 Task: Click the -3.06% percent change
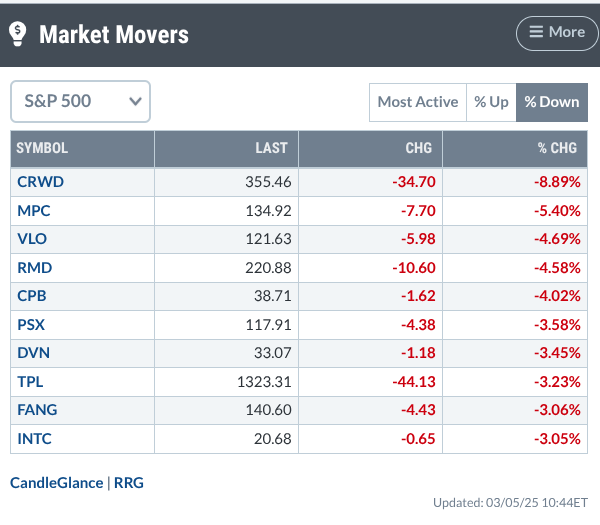click(x=558, y=410)
